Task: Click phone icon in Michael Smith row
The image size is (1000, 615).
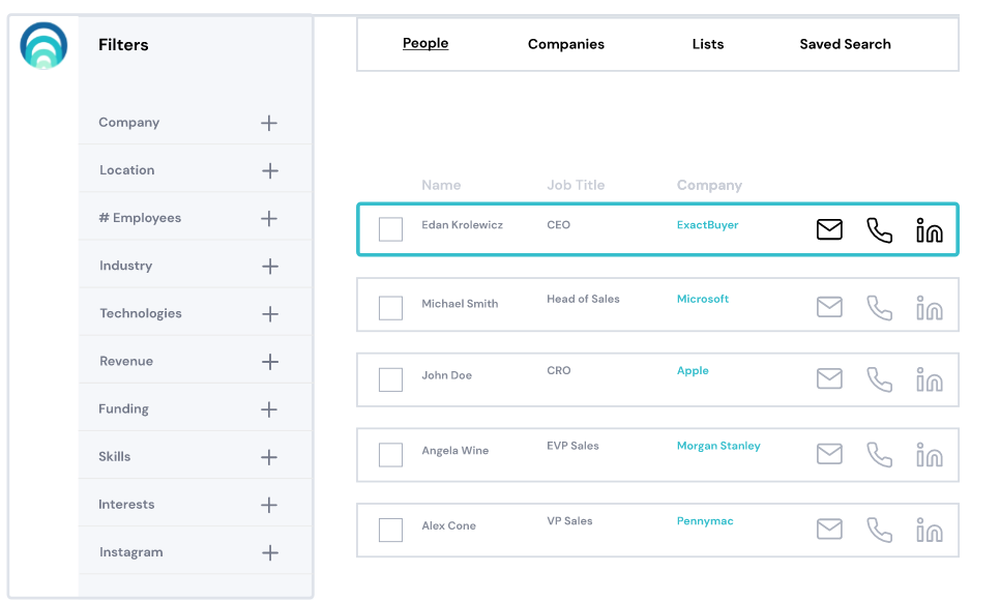Action: (879, 308)
